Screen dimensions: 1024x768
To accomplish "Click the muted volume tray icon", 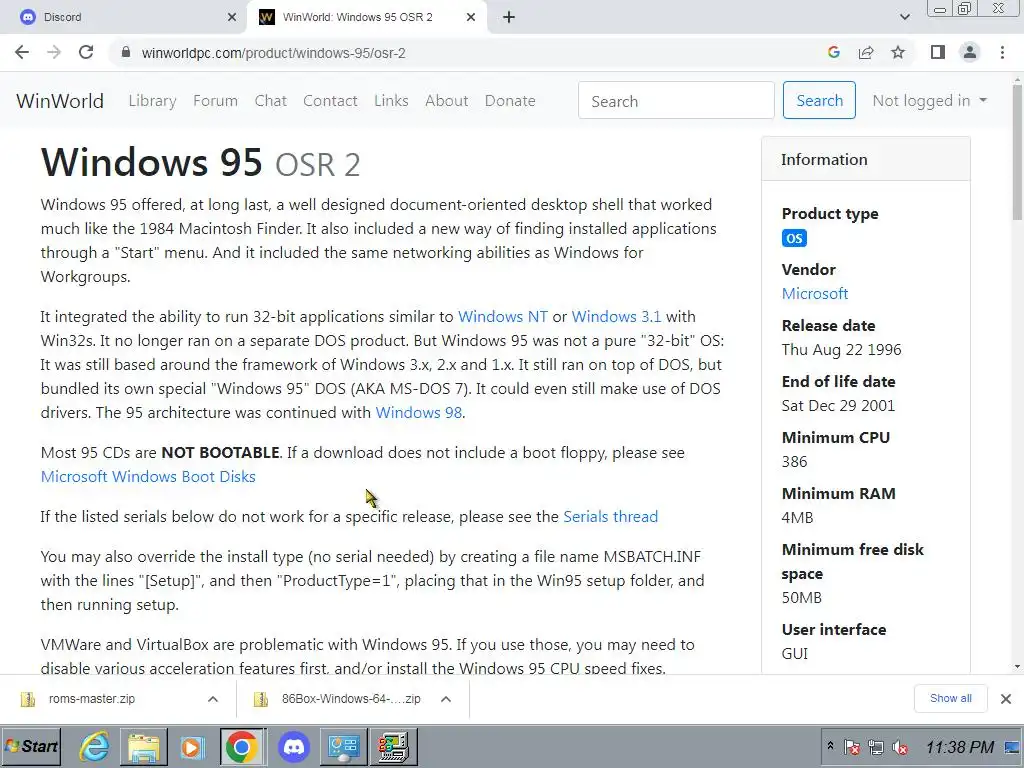I will pos(900,747).
